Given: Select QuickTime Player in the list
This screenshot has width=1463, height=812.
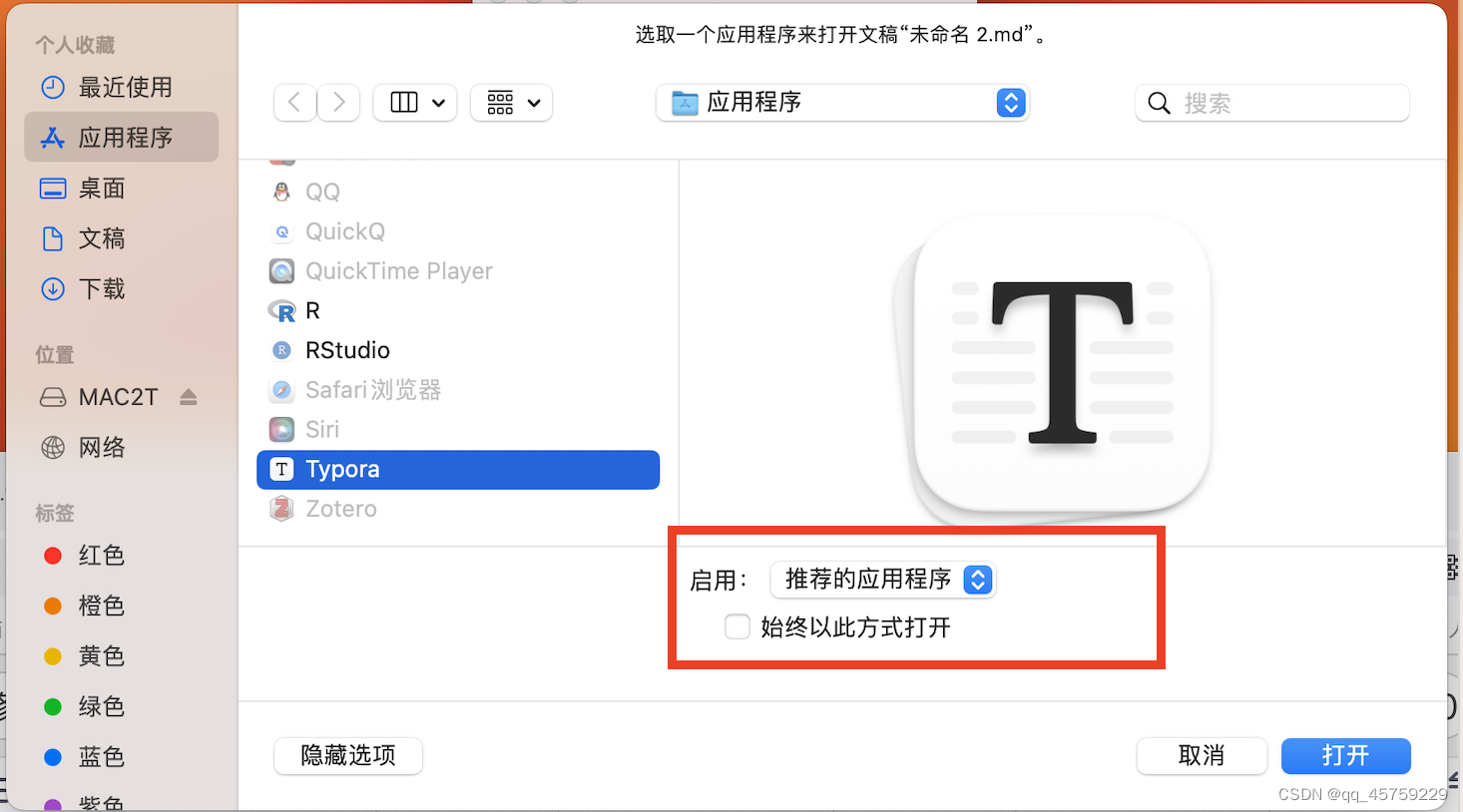Looking at the screenshot, I should tap(458, 271).
